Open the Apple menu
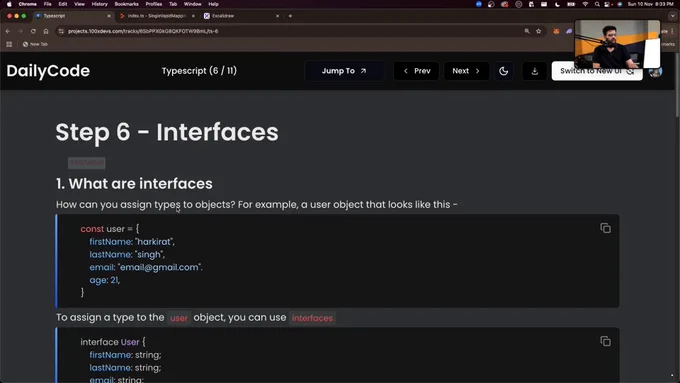Image resolution: width=680 pixels, height=383 pixels. pyautogui.click(x=9, y=4)
